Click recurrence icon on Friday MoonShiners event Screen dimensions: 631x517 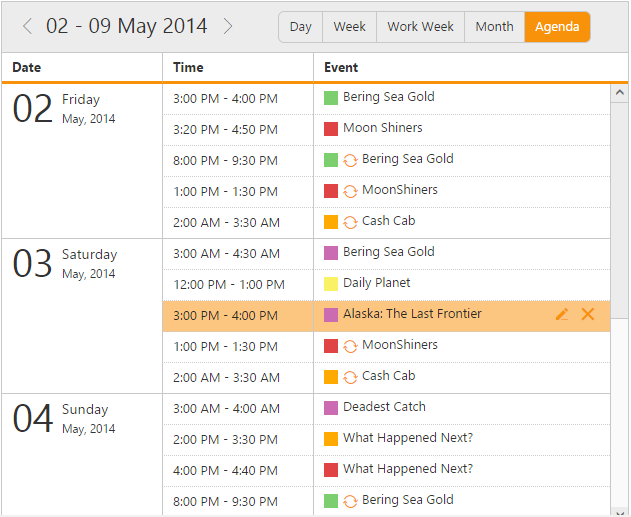350,191
